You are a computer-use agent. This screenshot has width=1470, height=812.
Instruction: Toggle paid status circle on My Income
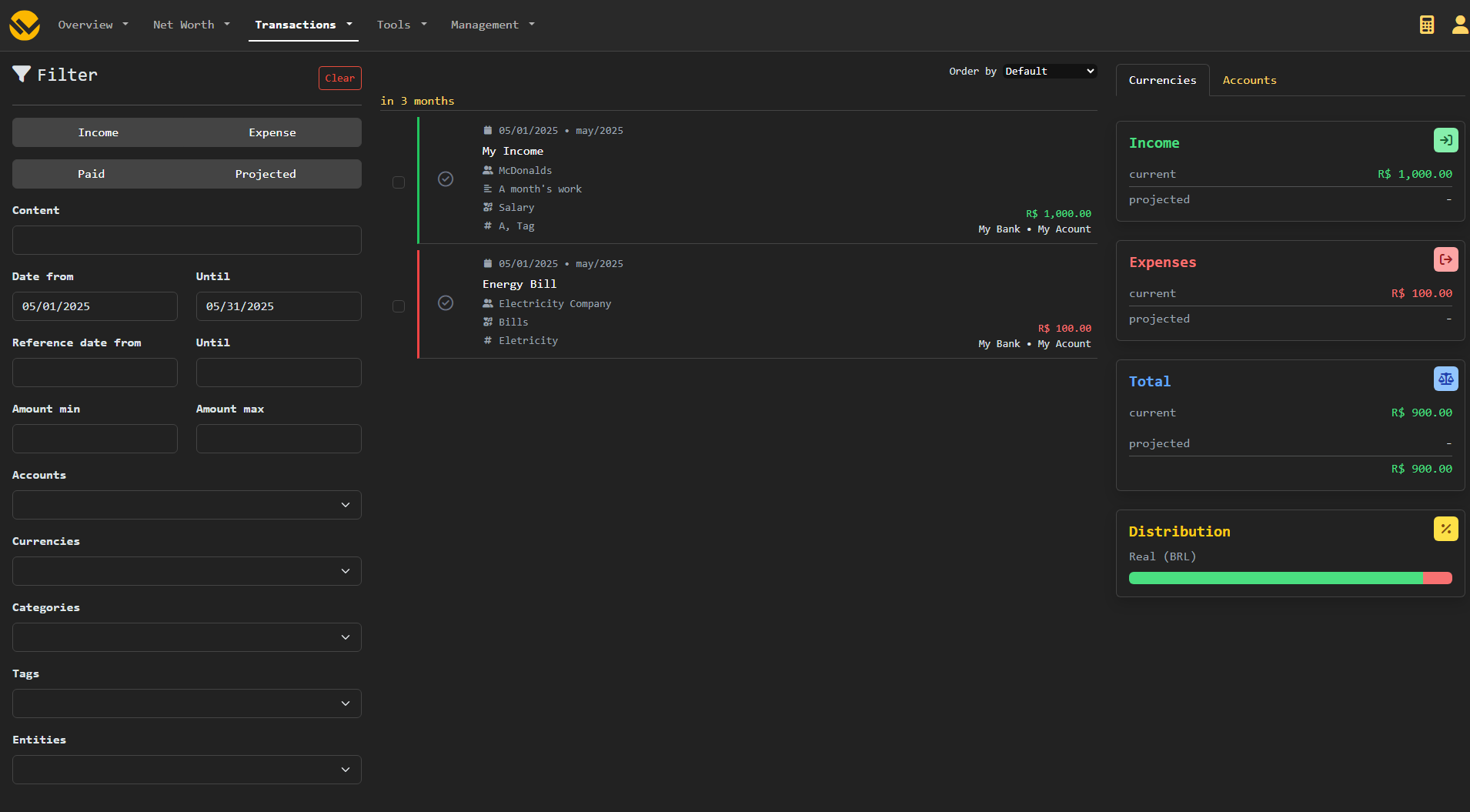pyautogui.click(x=446, y=179)
